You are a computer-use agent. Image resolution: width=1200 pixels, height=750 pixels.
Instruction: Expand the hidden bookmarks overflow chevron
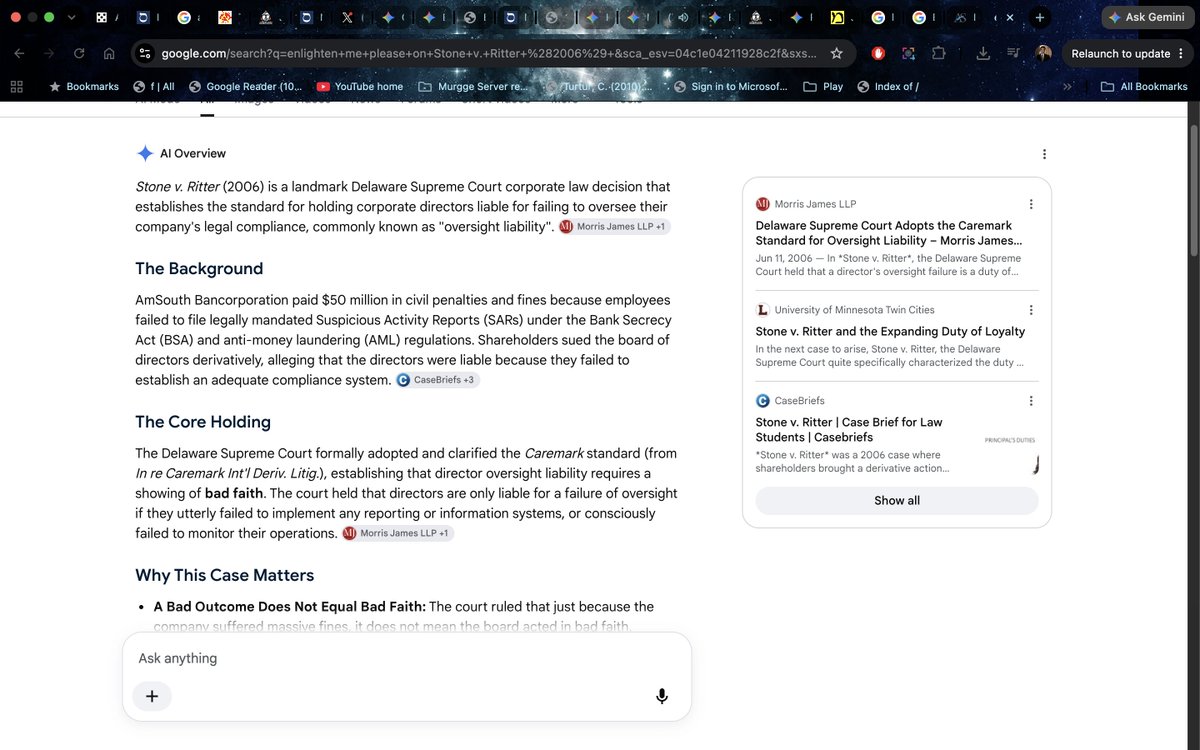[1067, 87]
